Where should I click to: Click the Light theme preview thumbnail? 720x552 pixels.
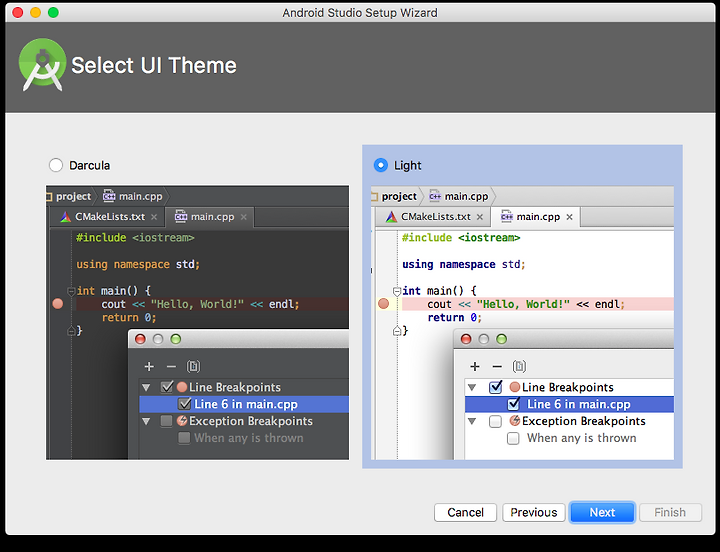[523, 322]
